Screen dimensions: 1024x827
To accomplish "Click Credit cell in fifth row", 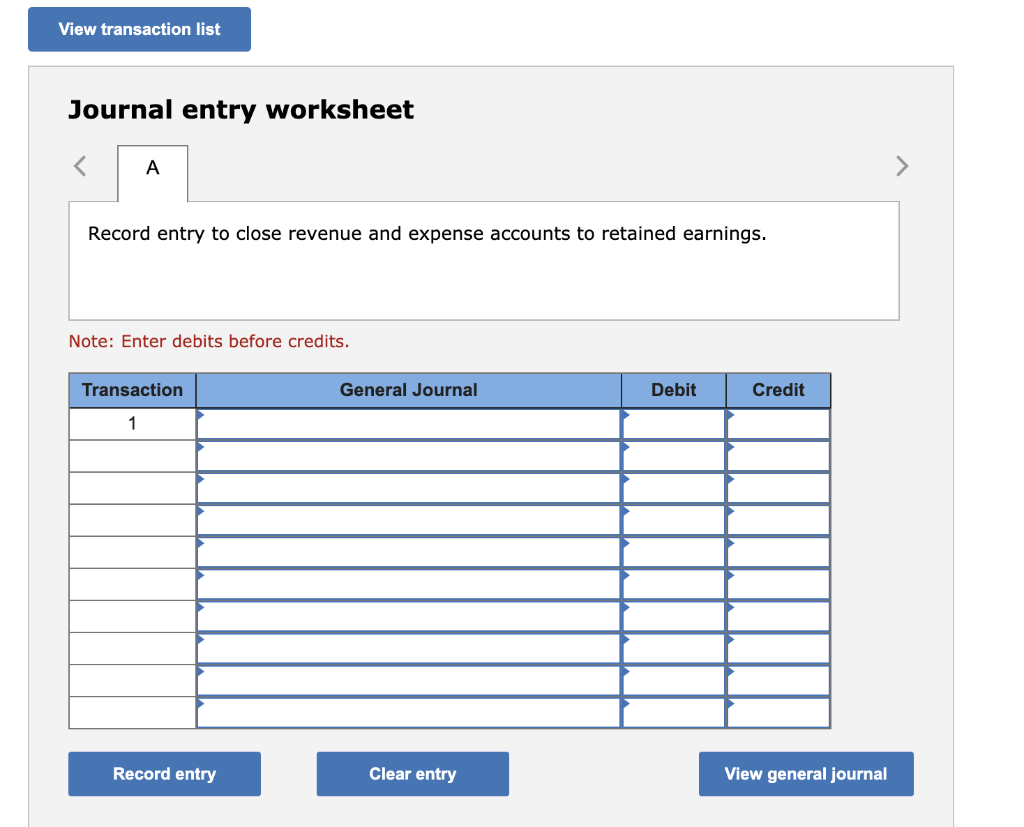I will [x=778, y=552].
